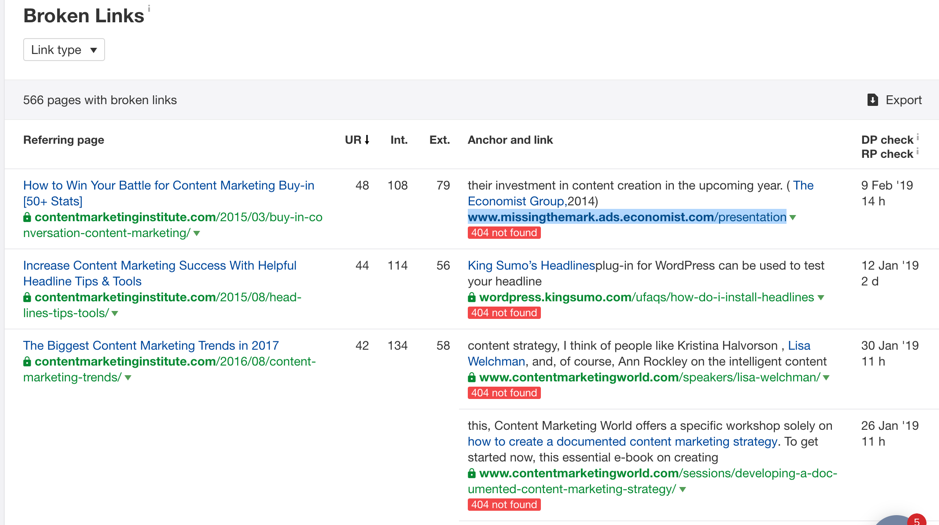This screenshot has height=525, width=939.
Task: Click UR value 42
Action: (362, 346)
